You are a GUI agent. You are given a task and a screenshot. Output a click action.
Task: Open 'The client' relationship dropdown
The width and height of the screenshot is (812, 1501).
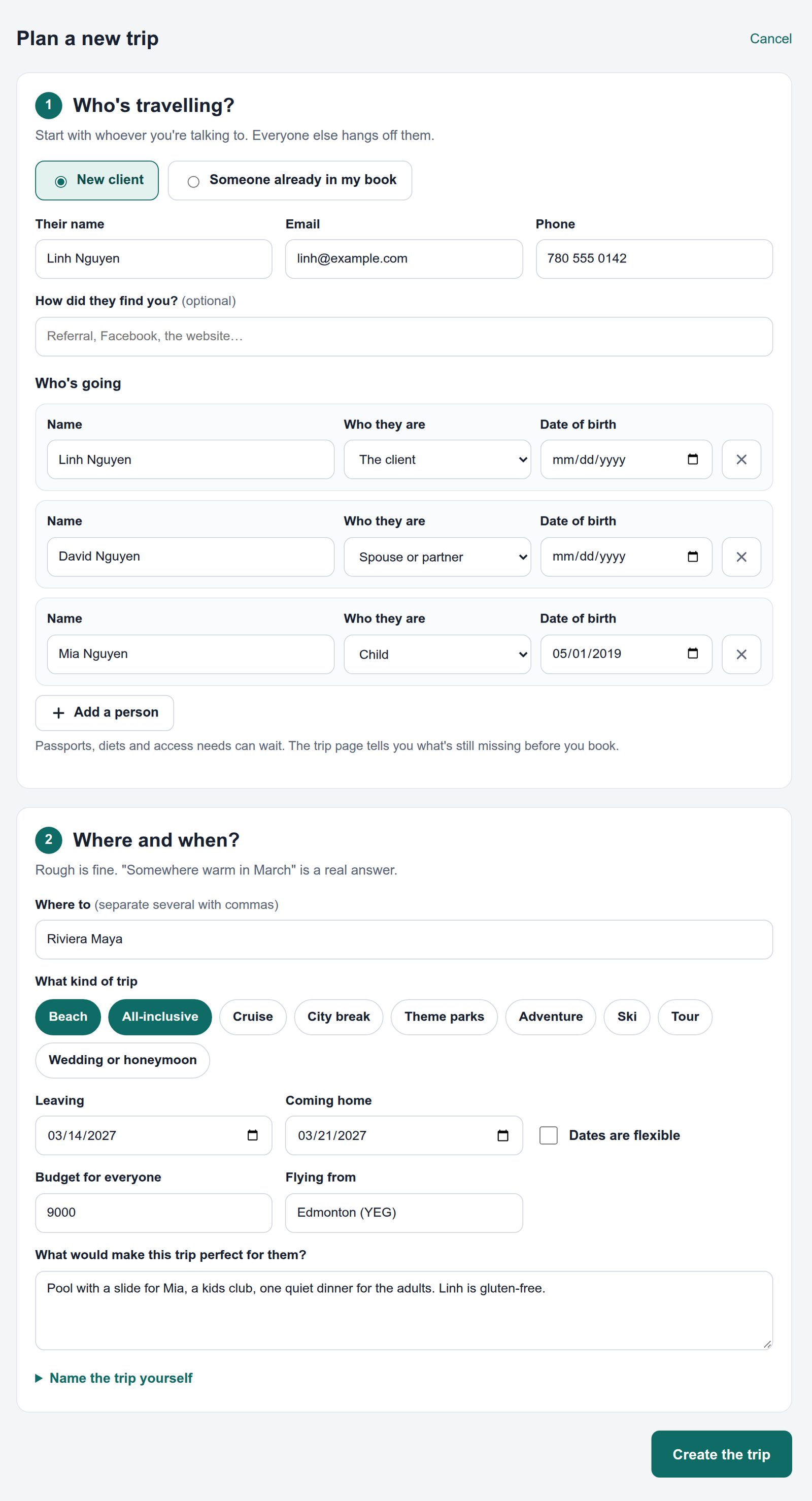pyautogui.click(x=437, y=460)
